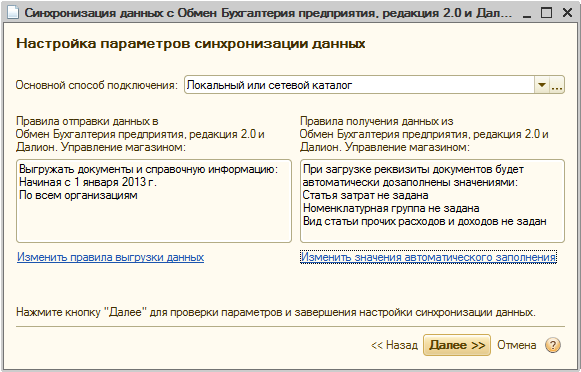The height and width of the screenshot is (372, 581).
Task: Click the 'Локальный или сетевой каталог' field
Action: click(x=359, y=85)
